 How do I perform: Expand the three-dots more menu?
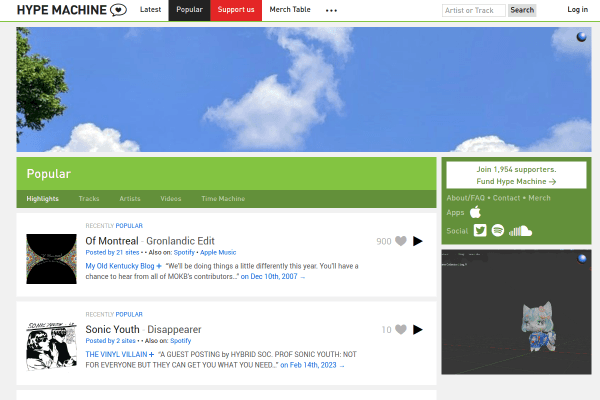(x=331, y=10)
